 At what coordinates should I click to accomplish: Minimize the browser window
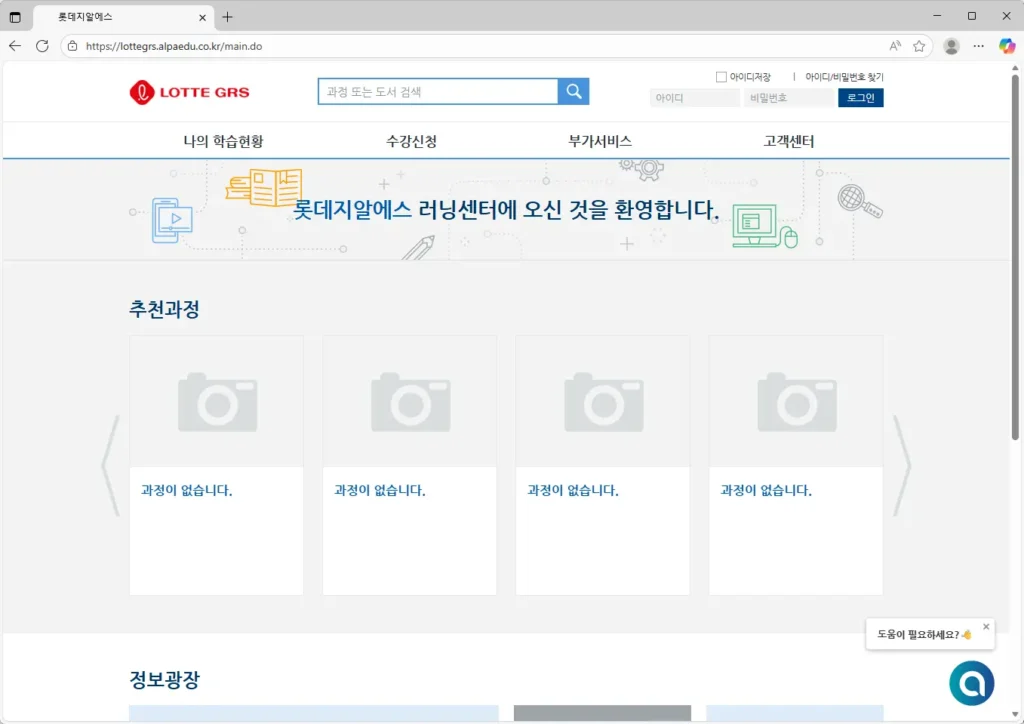coord(937,16)
